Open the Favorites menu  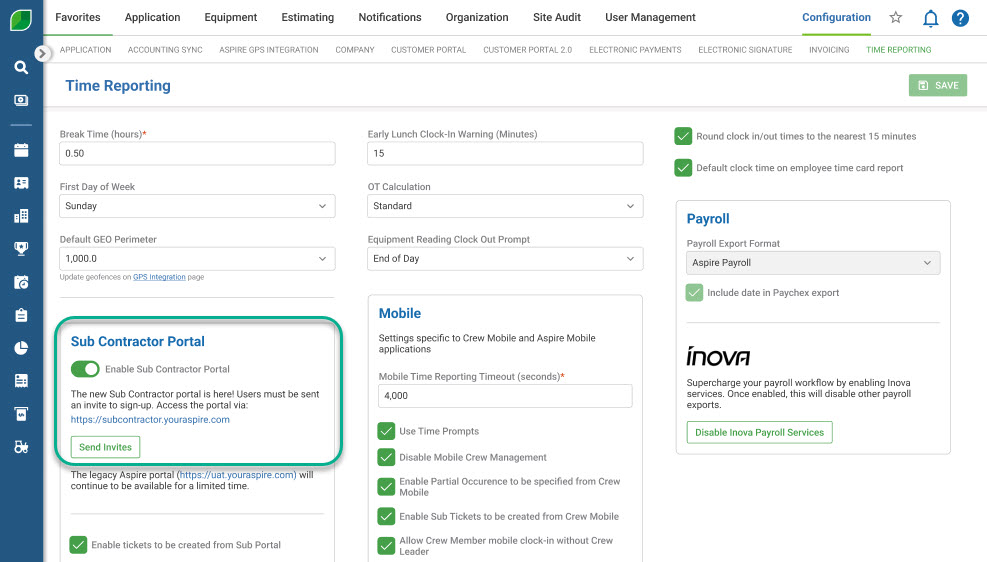pos(78,18)
